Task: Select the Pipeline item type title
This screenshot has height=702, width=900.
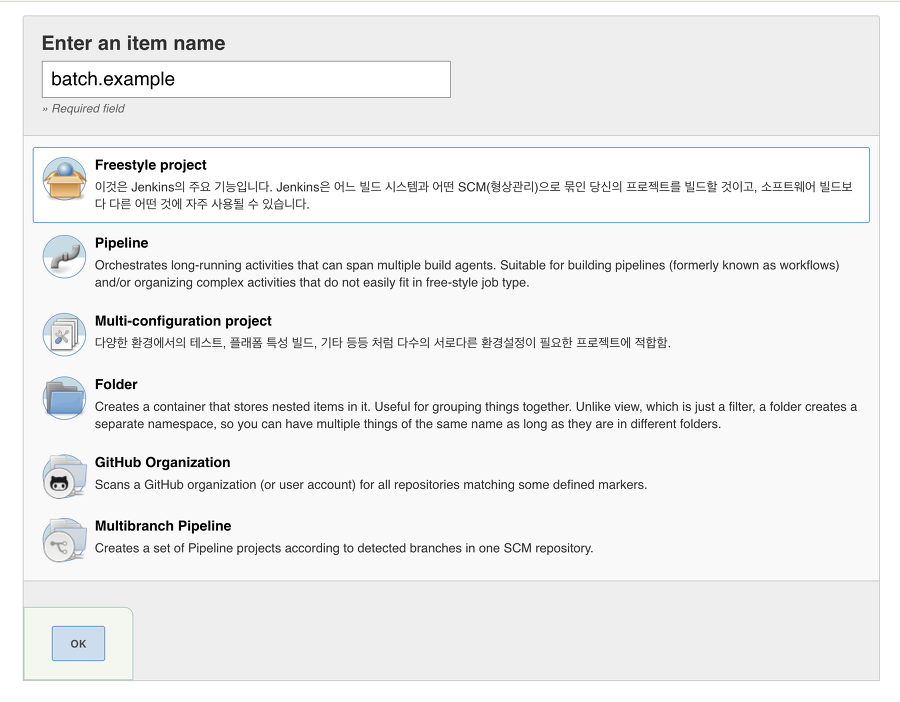Action: coord(121,243)
